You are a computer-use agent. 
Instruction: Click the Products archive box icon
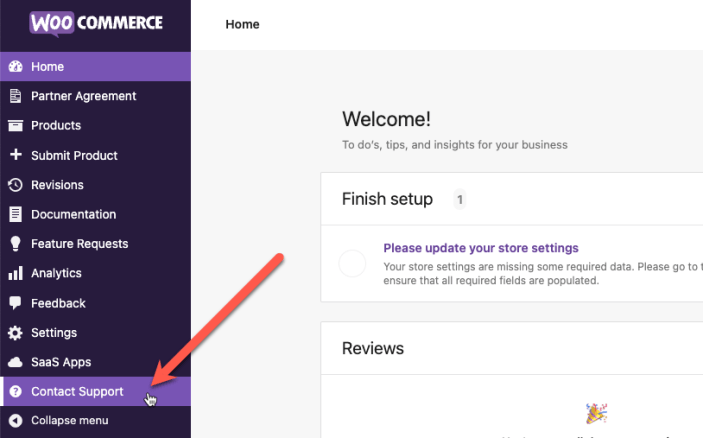(16, 126)
